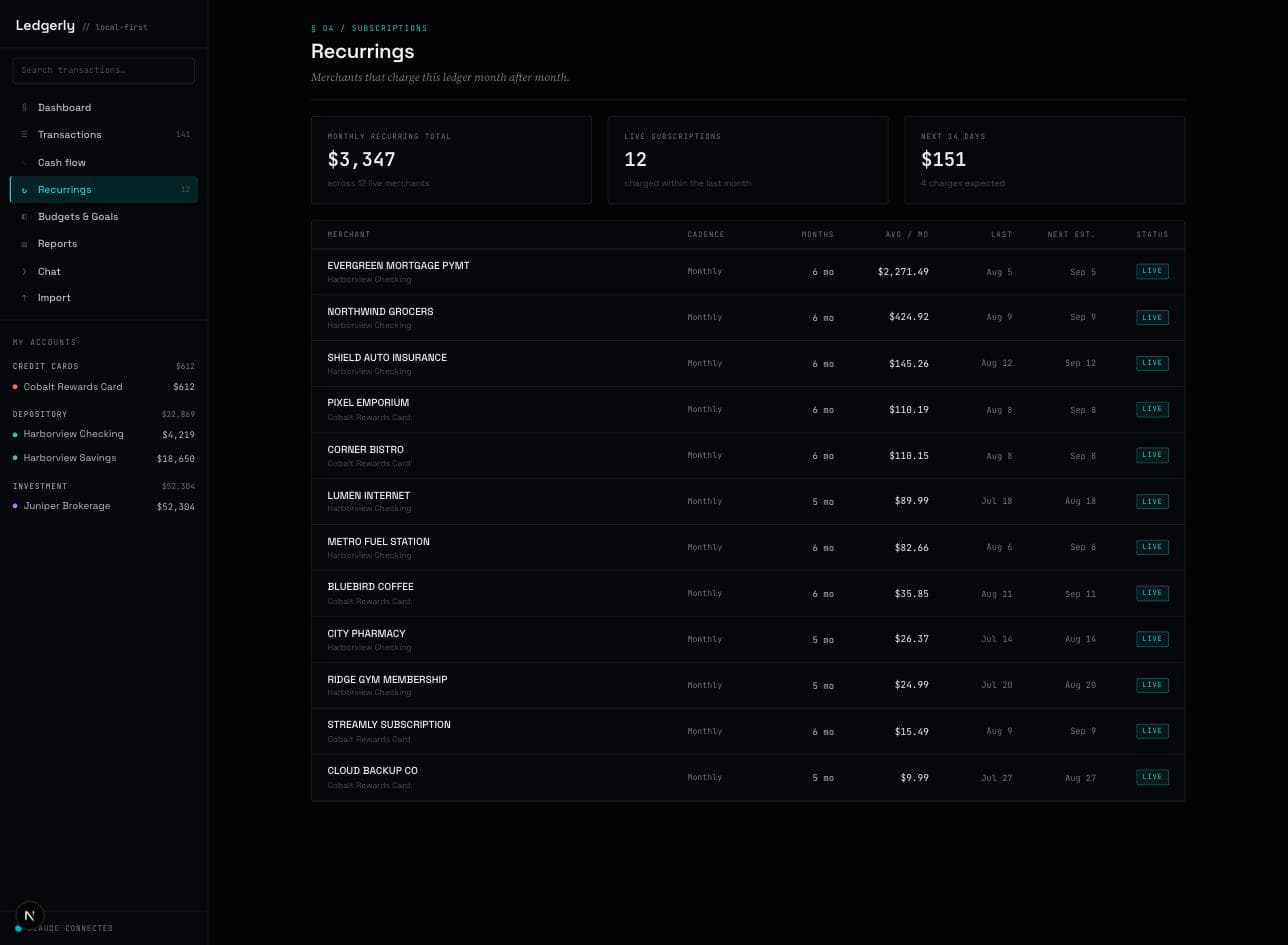This screenshot has height=945, width=1288.
Task: Select the CORNER BISTRO merchant
Action: pyautogui.click(x=365, y=449)
